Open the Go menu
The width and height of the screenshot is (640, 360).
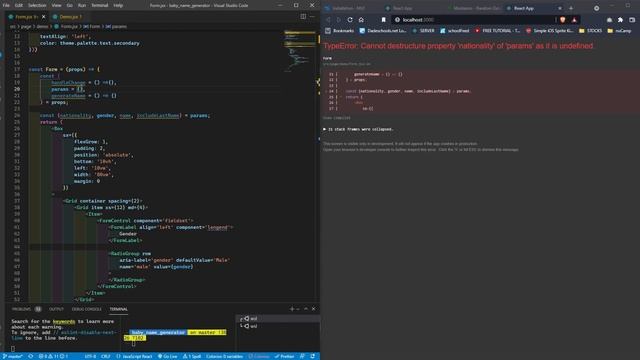69,5
